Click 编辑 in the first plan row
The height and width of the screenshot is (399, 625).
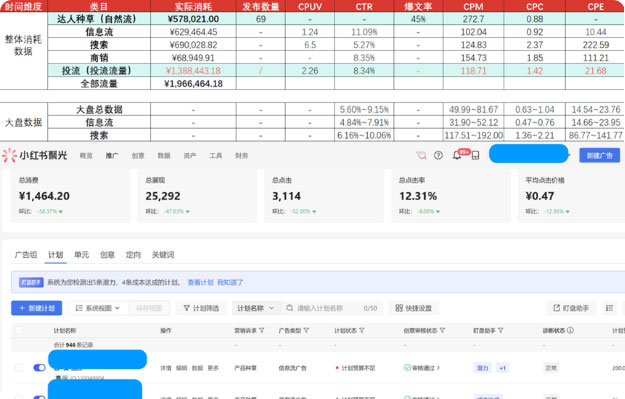pyautogui.click(x=181, y=368)
